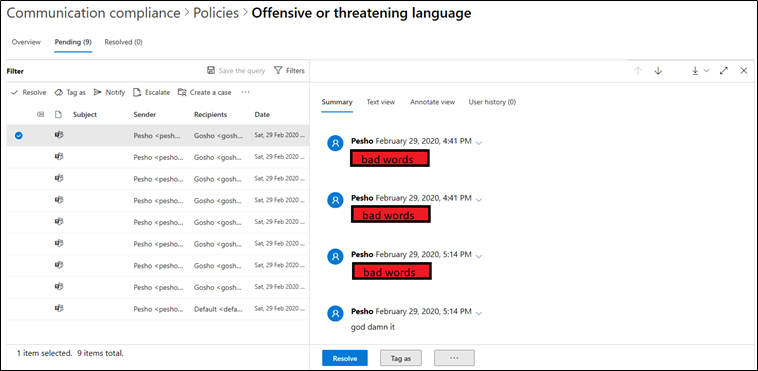Open the Annotate view tab
The height and width of the screenshot is (371, 758).
[432, 102]
